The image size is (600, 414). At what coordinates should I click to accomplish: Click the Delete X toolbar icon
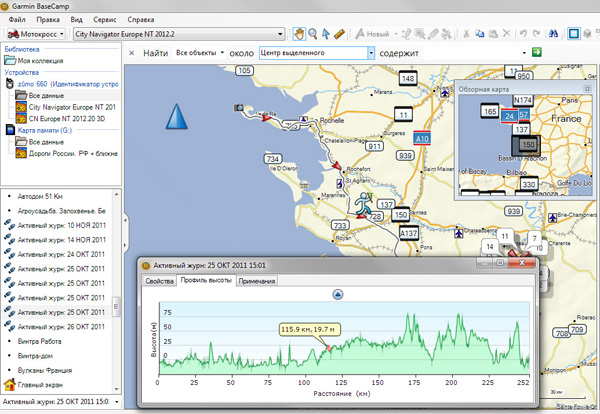(506, 34)
